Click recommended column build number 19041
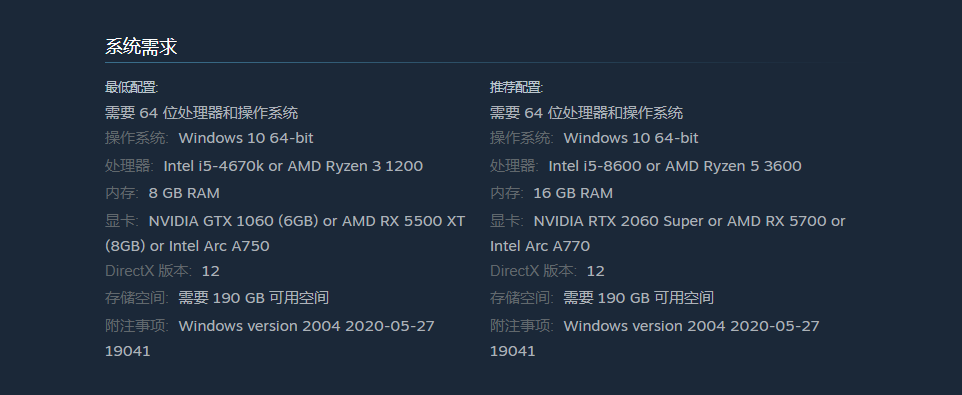The width and height of the screenshot is (962, 395). (512, 351)
